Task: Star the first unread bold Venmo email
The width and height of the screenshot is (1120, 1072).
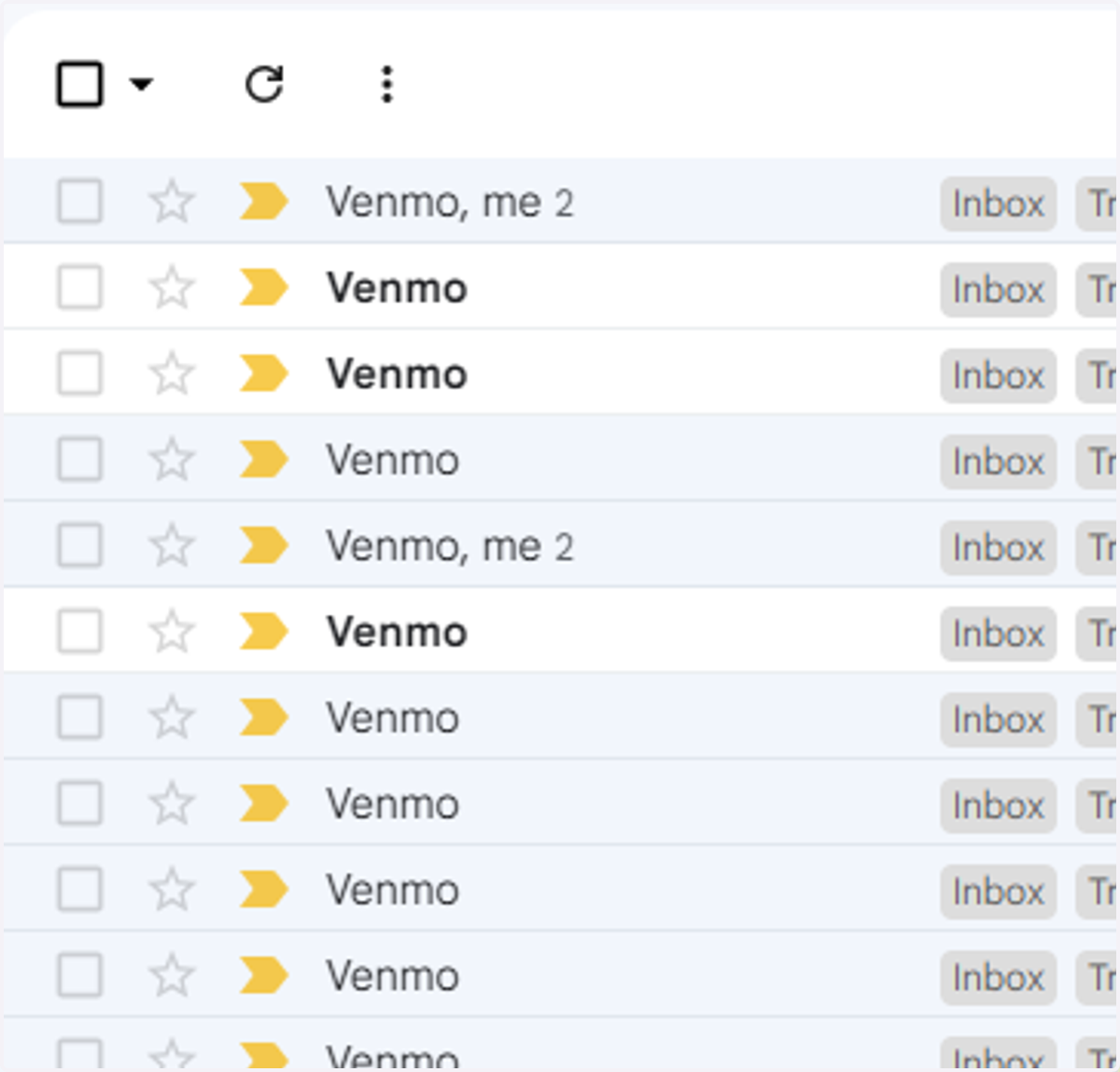Action: (172, 287)
